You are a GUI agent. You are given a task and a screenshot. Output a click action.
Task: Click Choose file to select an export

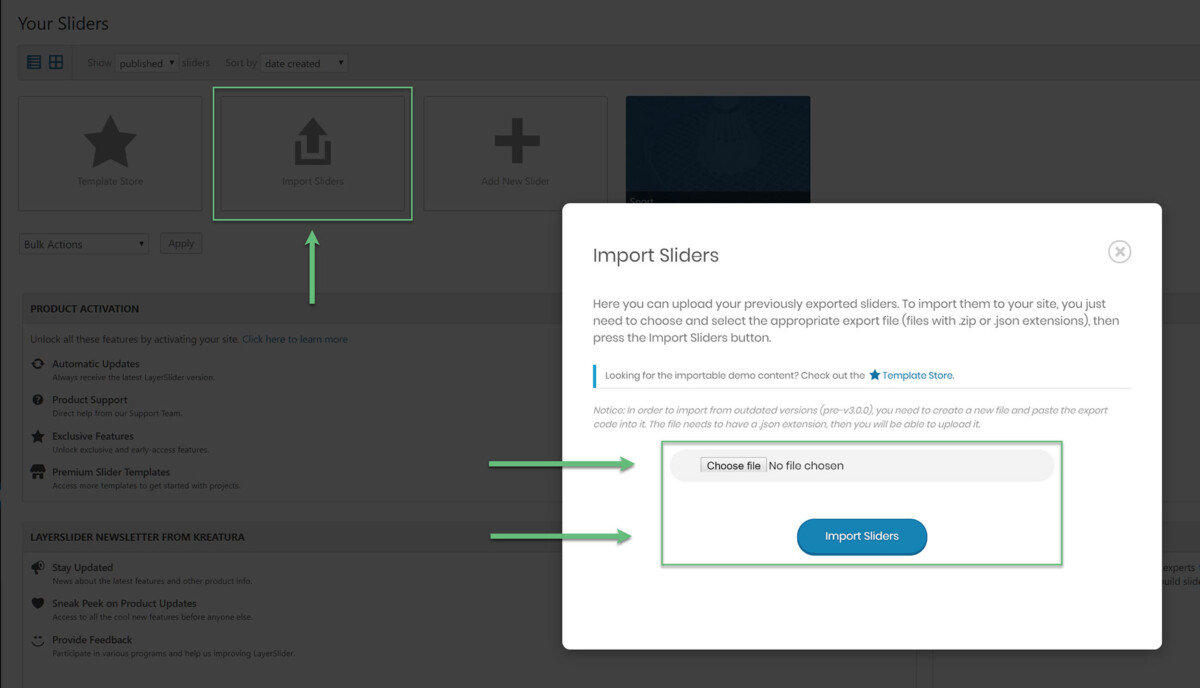pyautogui.click(x=733, y=464)
